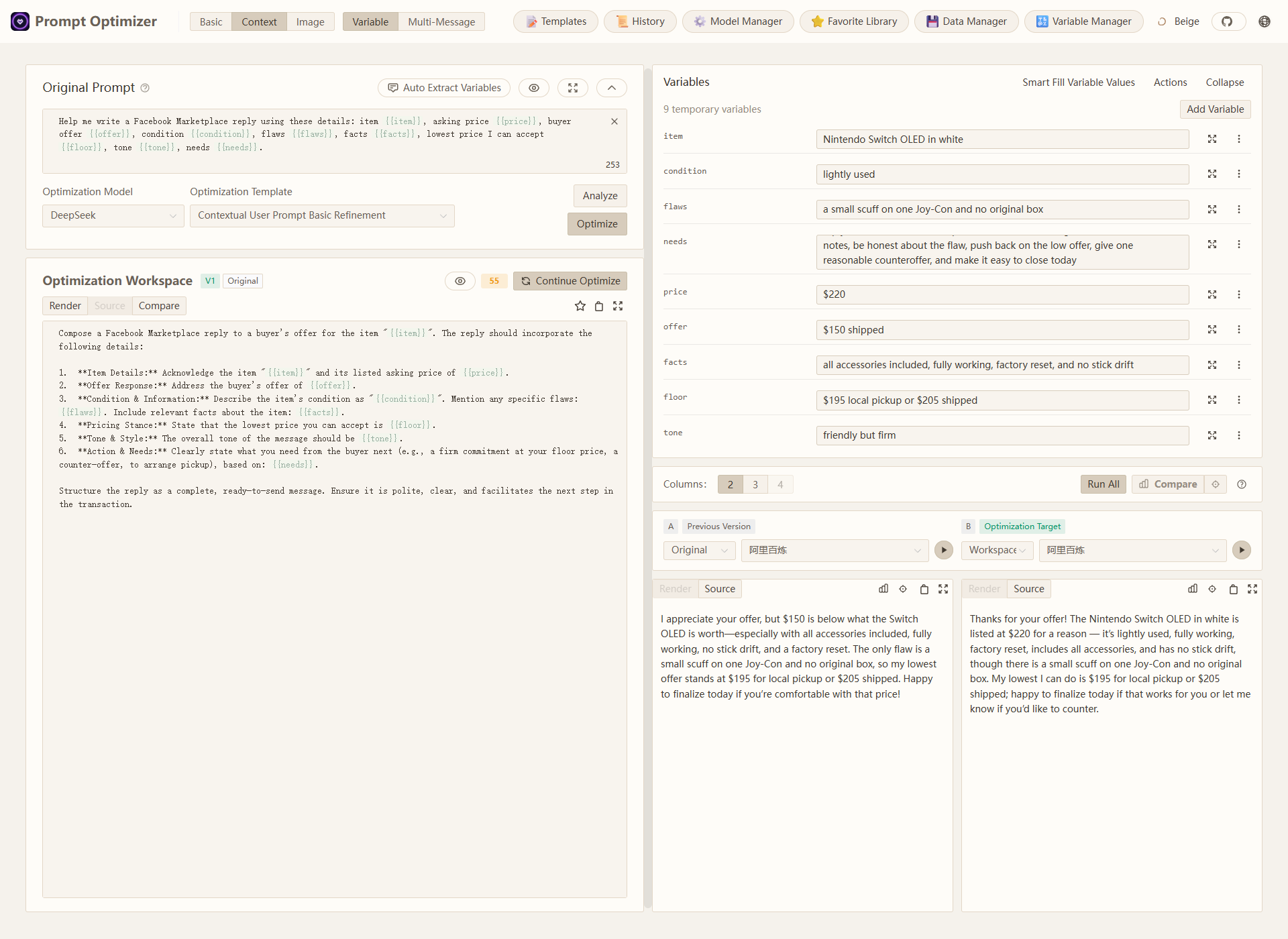Collapse the Original Prompt panel with the chevron
The height and width of the screenshot is (939, 1288).
[x=611, y=88]
